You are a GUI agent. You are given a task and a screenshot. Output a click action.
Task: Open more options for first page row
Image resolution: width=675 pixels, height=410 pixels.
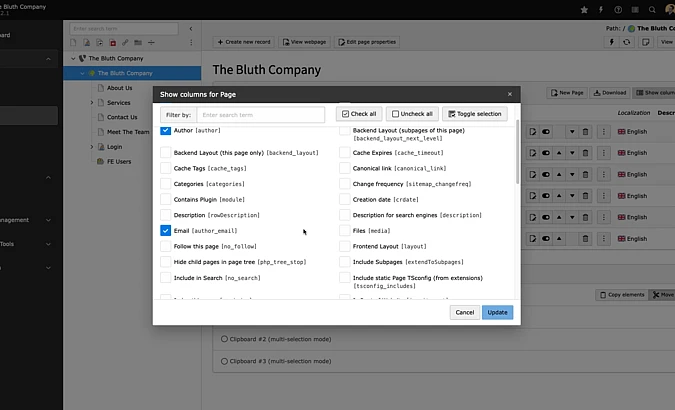point(602,131)
